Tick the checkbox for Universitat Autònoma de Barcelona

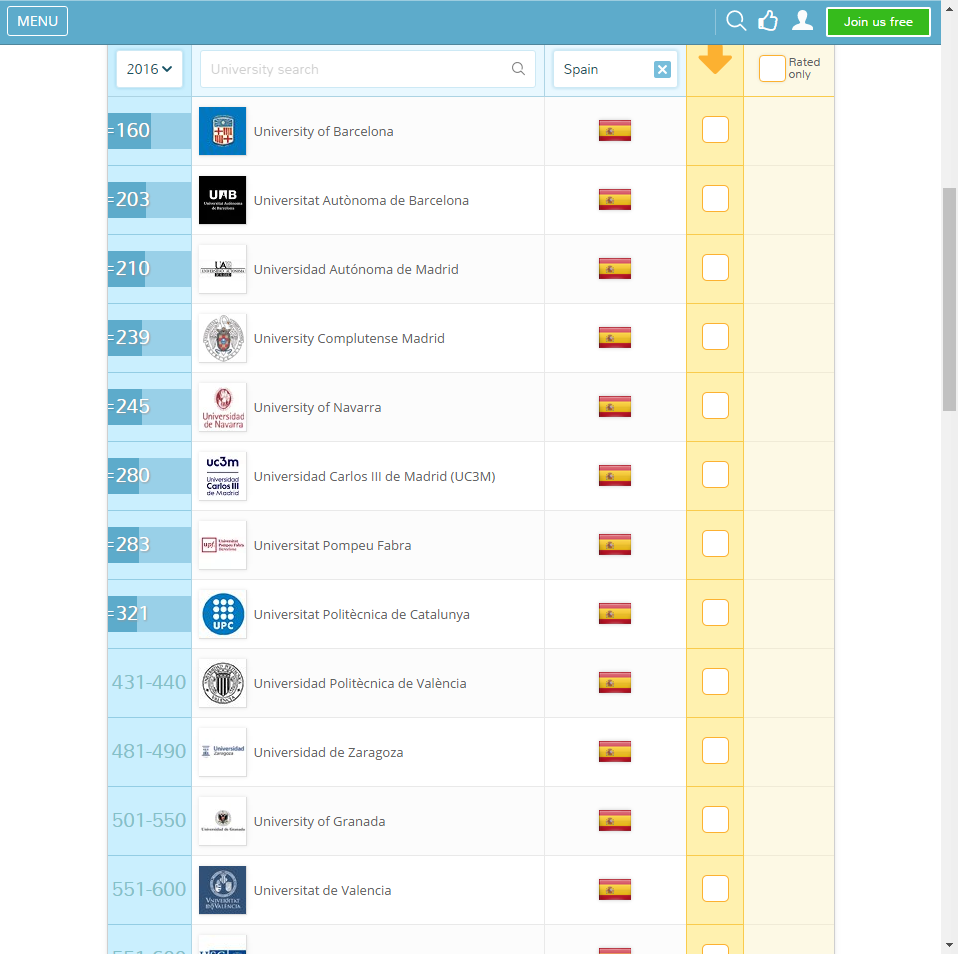pyautogui.click(x=715, y=199)
